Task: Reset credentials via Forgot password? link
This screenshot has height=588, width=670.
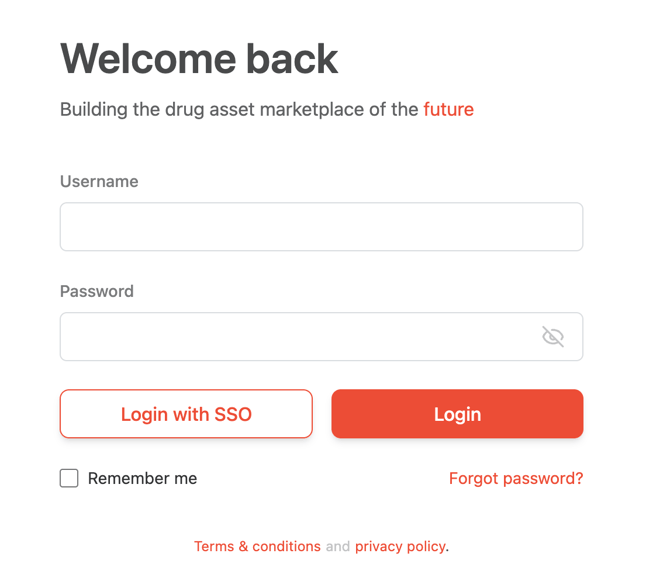Action: pos(515,478)
